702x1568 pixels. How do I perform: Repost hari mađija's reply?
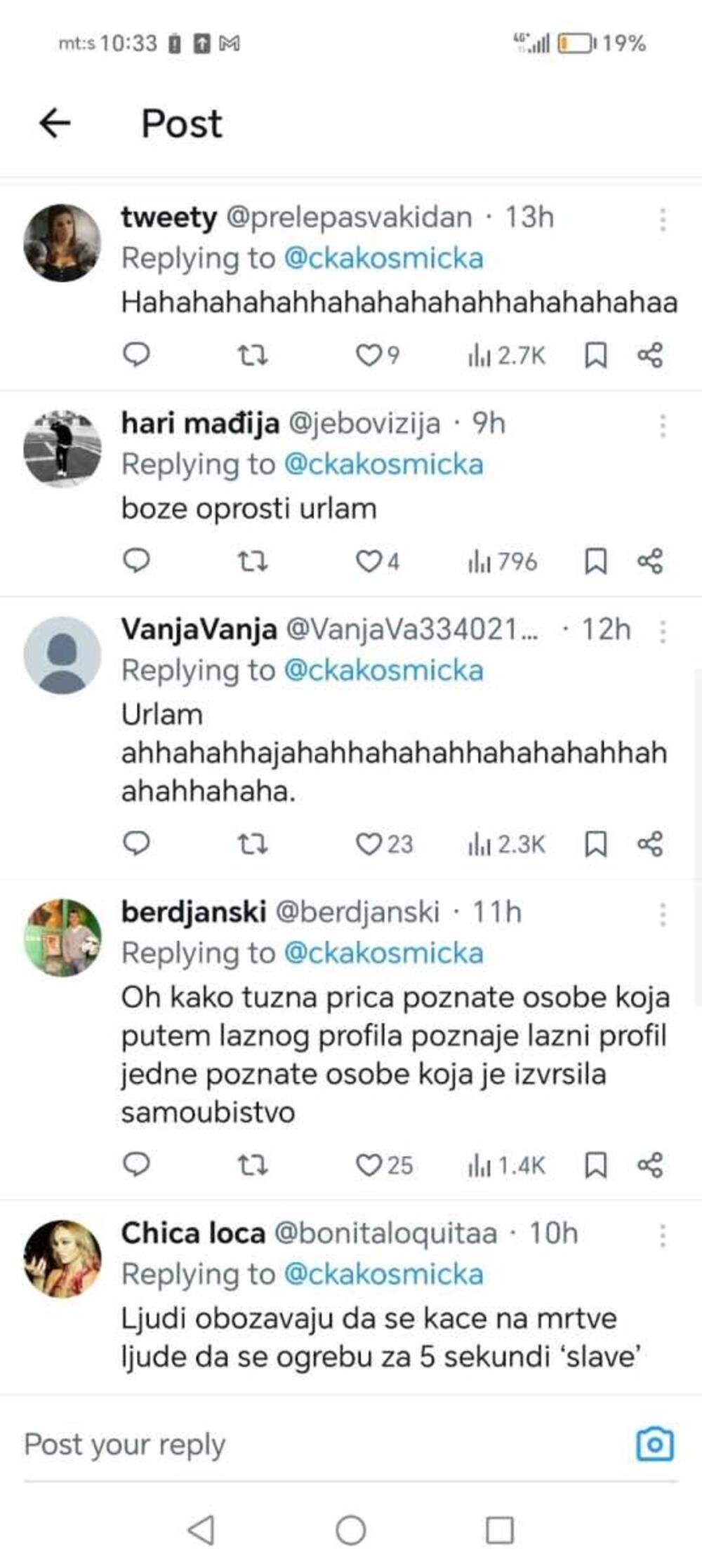(x=252, y=561)
